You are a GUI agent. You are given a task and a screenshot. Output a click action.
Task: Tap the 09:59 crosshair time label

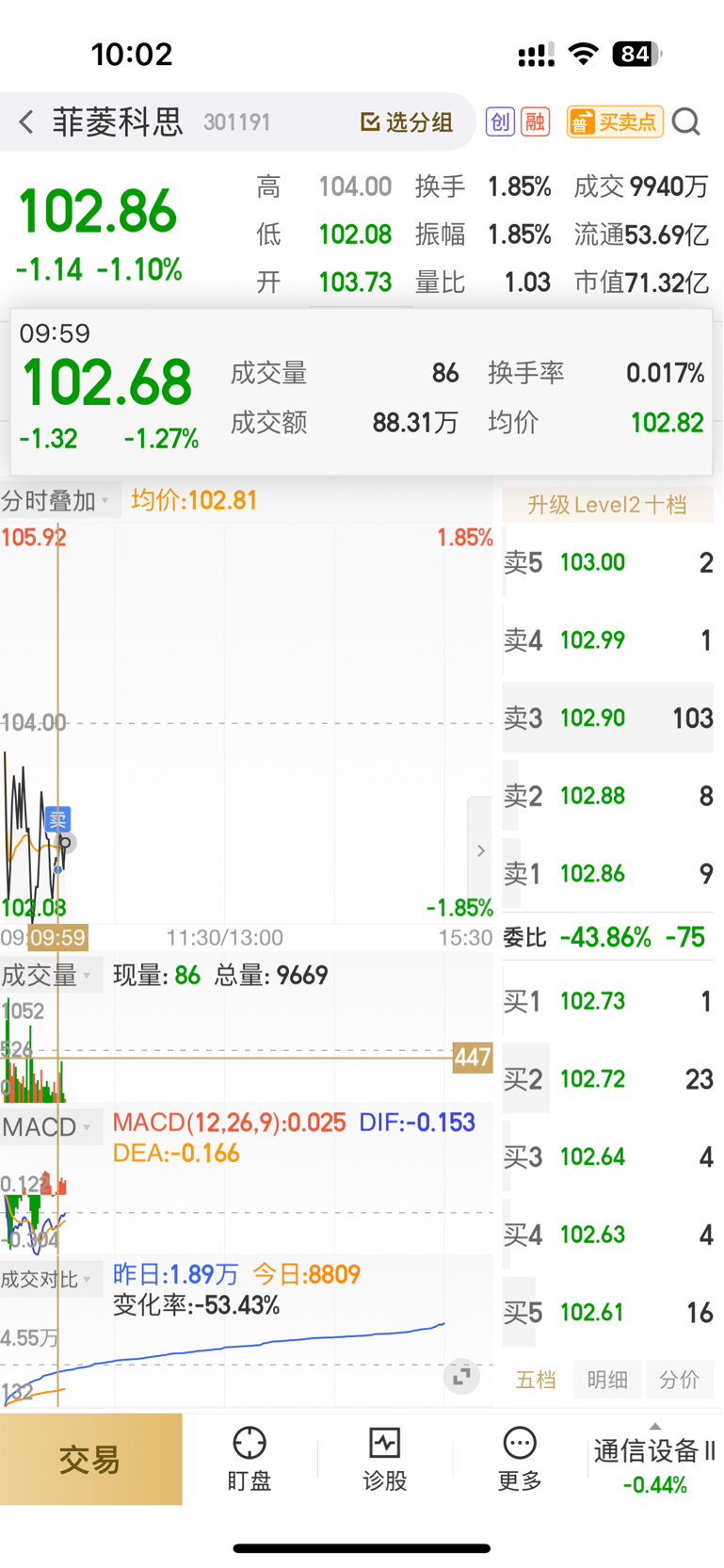[57, 937]
